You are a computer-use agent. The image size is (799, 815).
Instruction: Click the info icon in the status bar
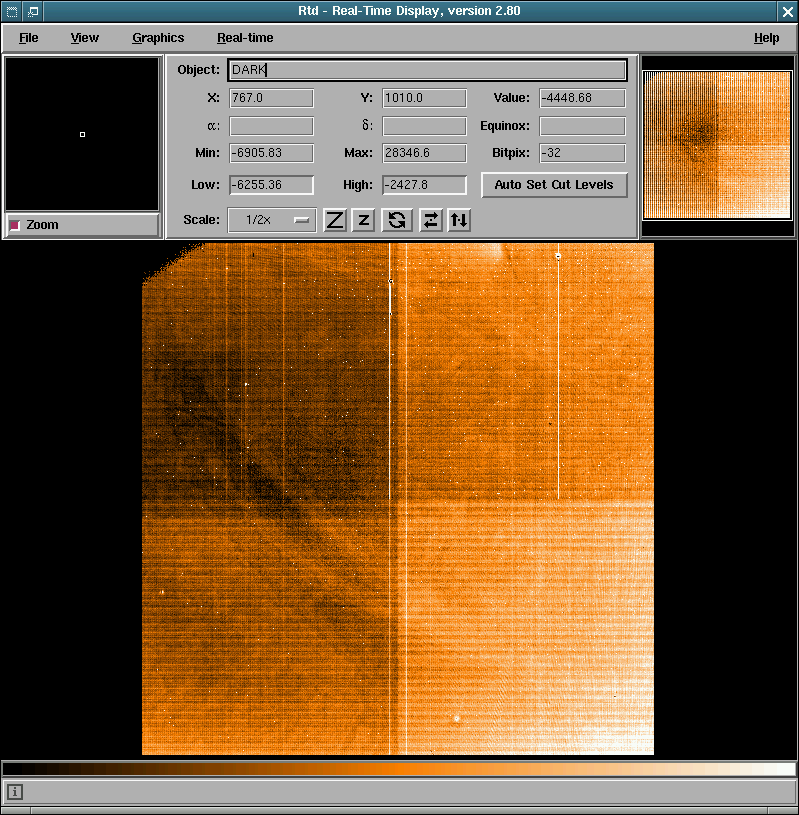tap(15, 792)
